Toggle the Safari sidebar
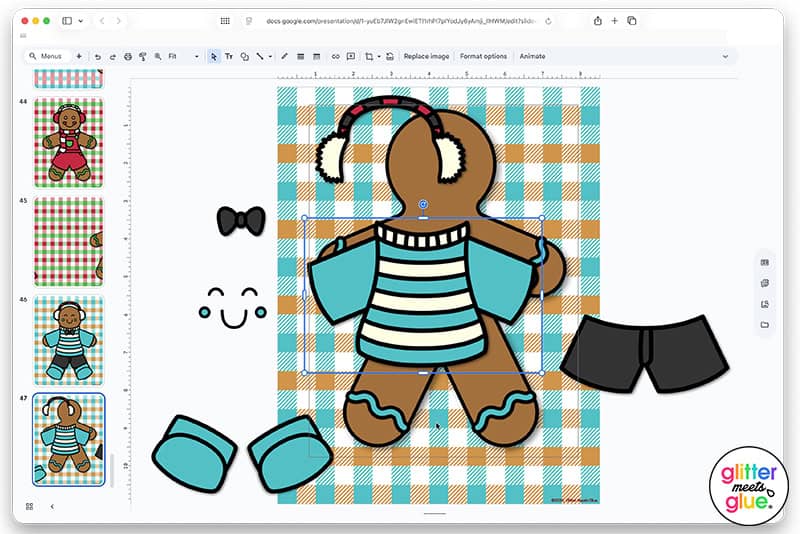Image resolution: width=800 pixels, height=534 pixels. pos(67,21)
